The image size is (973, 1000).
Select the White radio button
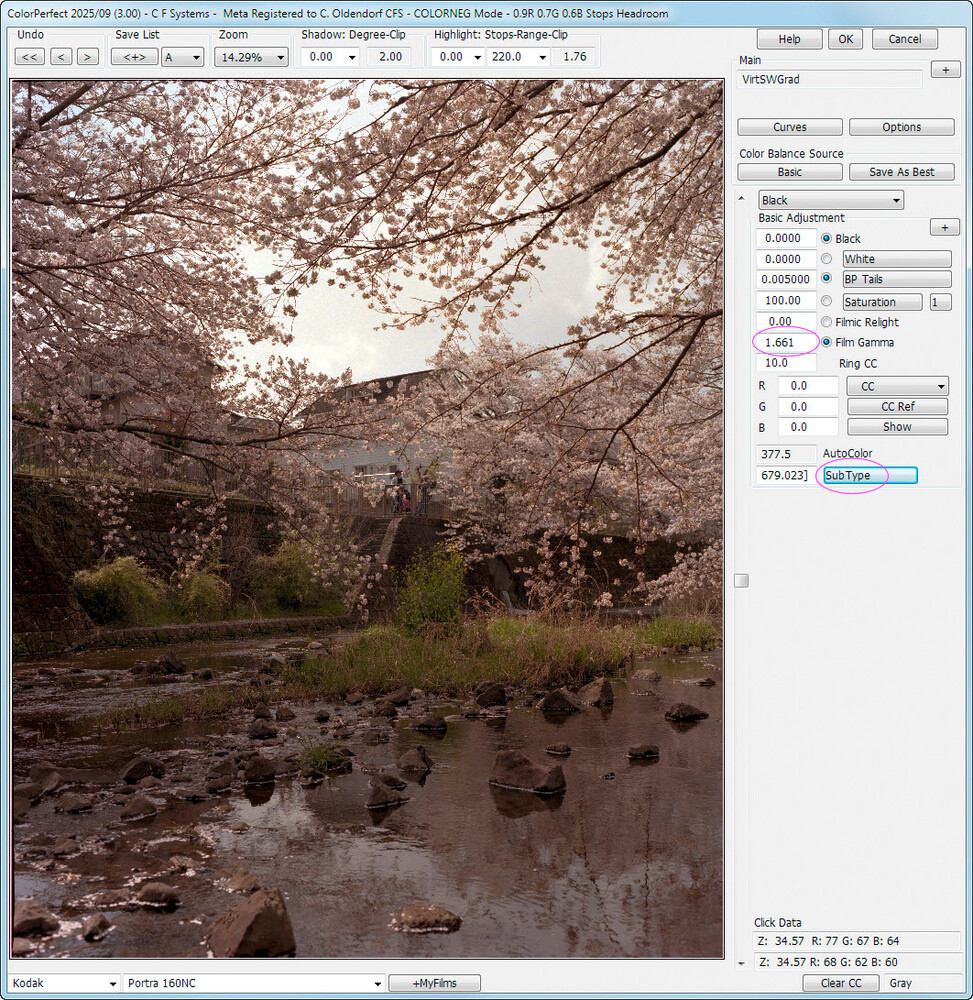click(x=826, y=259)
